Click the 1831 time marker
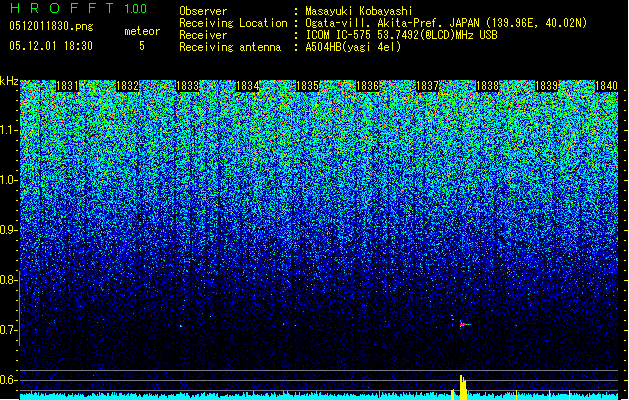Image resolution: width=629 pixels, height=400 pixels. [67, 86]
